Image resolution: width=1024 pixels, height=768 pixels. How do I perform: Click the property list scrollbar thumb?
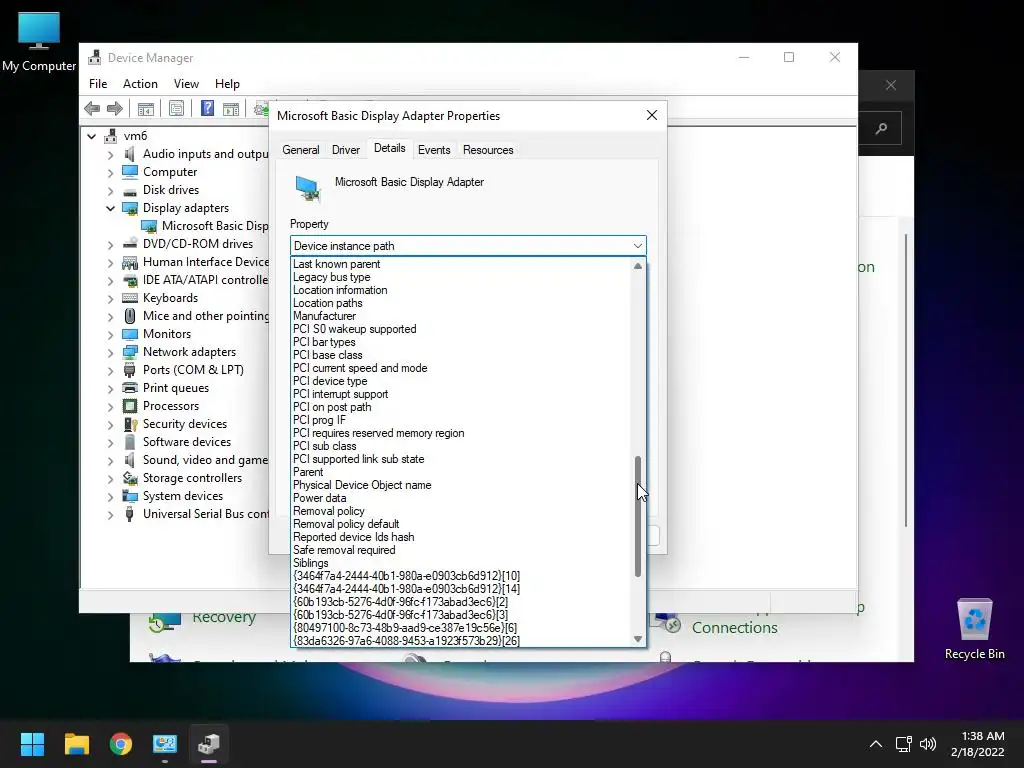(638, 517)
